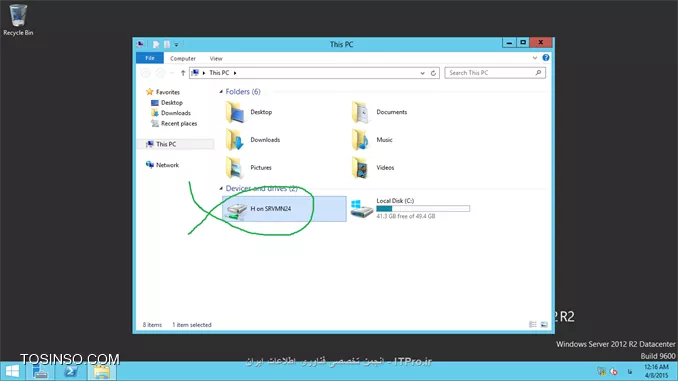This screenshot has height=381, width=678.
Task: Click the Back navigation arrow
Action: pyautogui.click(x=146, y=73)
